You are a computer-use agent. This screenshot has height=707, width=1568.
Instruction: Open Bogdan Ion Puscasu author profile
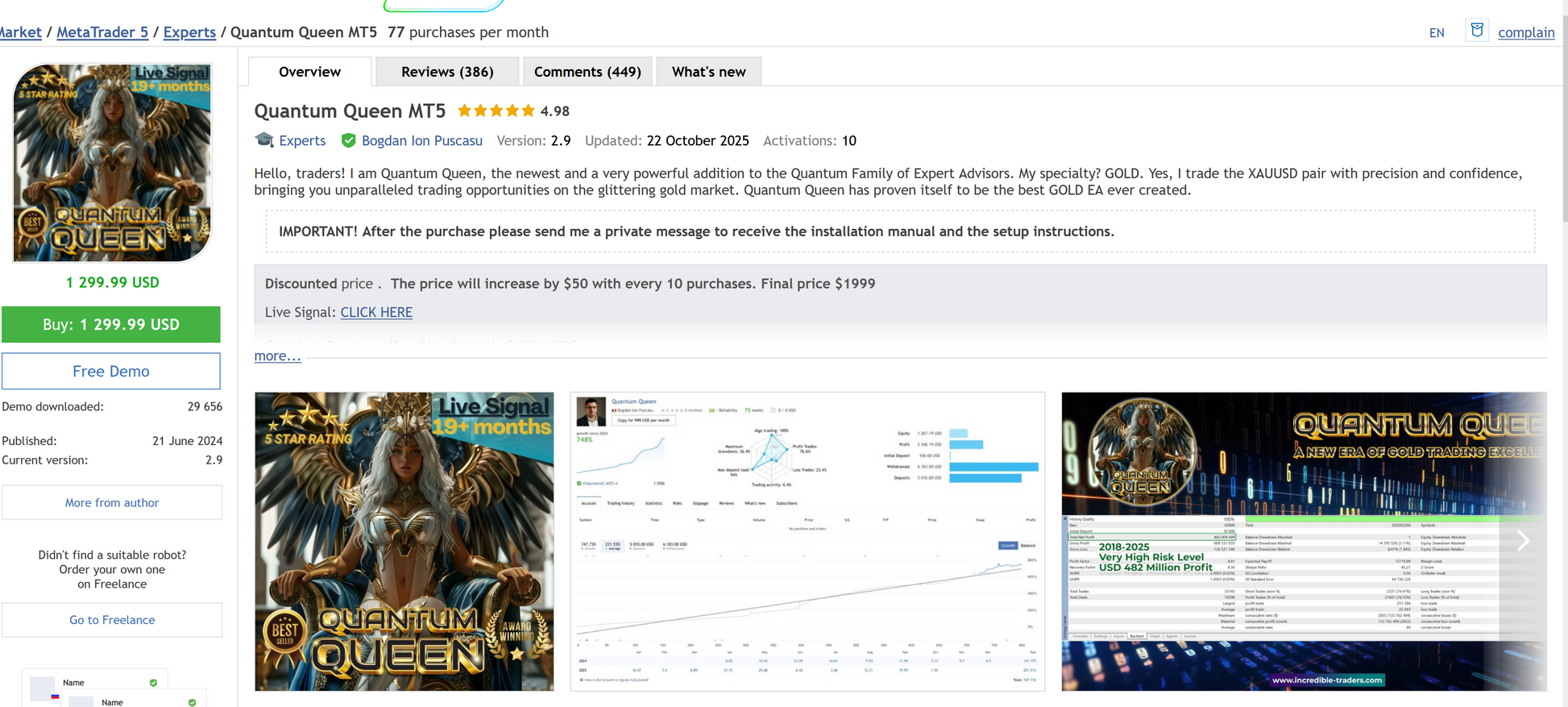pos(421,140)
